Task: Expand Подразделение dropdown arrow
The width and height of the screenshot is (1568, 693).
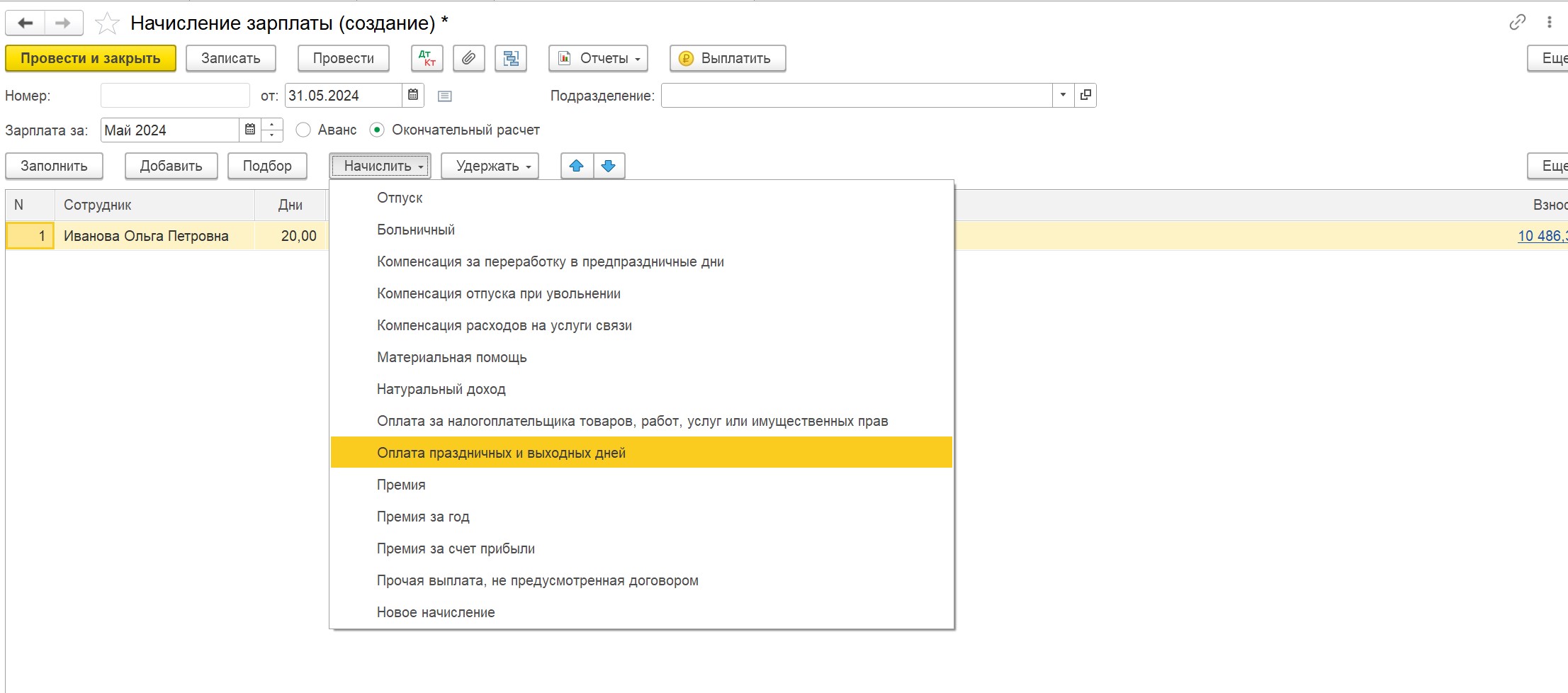Action: click(x=1063, y=95)
